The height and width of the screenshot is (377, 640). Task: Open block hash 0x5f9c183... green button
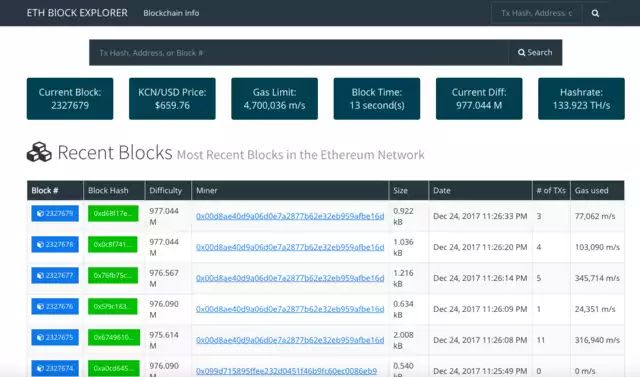tap(113, 306)
